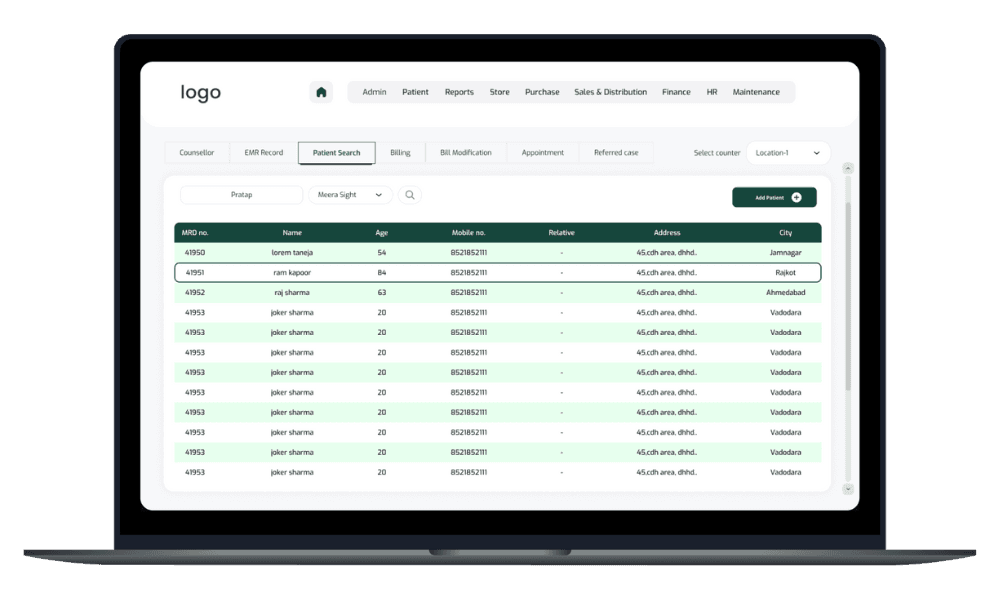Click the Mobile no. column header
1000x600 pixels.
[x=468, y=233]
